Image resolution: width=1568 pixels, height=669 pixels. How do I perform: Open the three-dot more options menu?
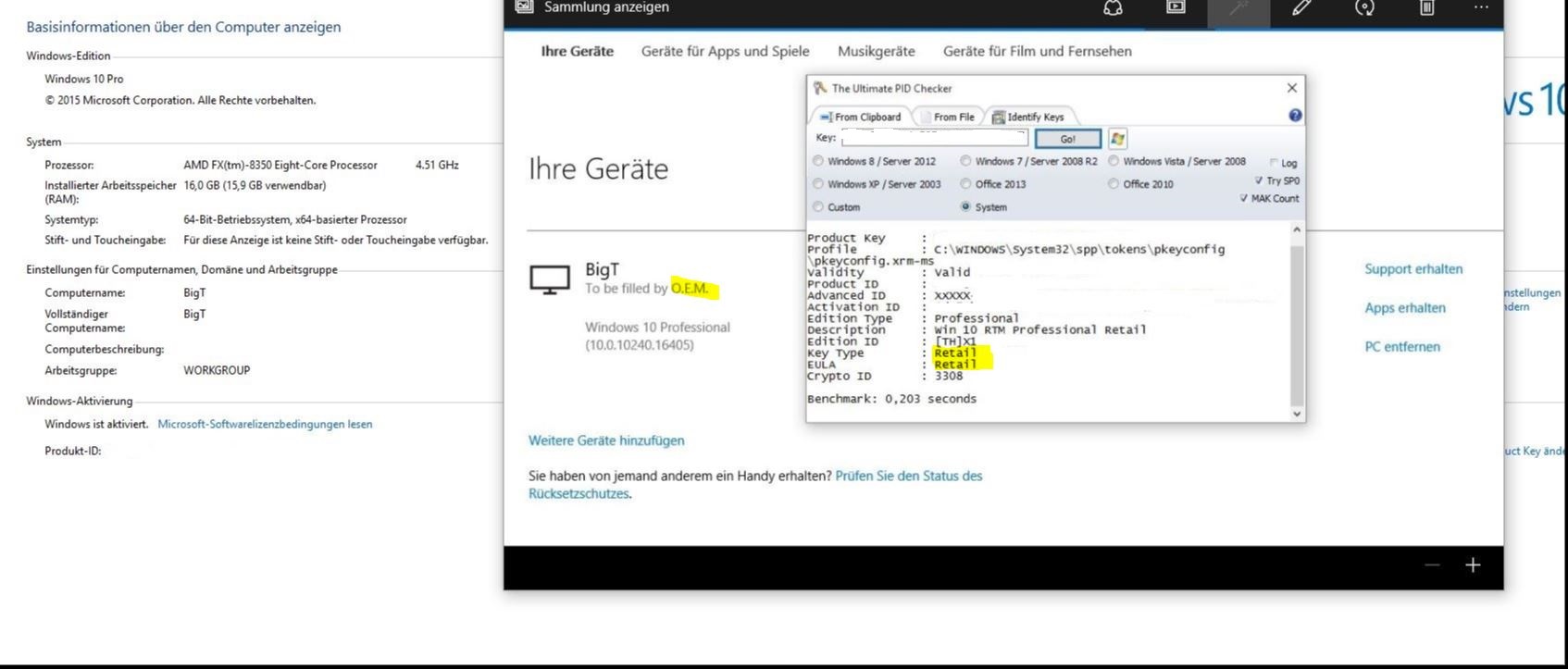(x=1481, y=7)
